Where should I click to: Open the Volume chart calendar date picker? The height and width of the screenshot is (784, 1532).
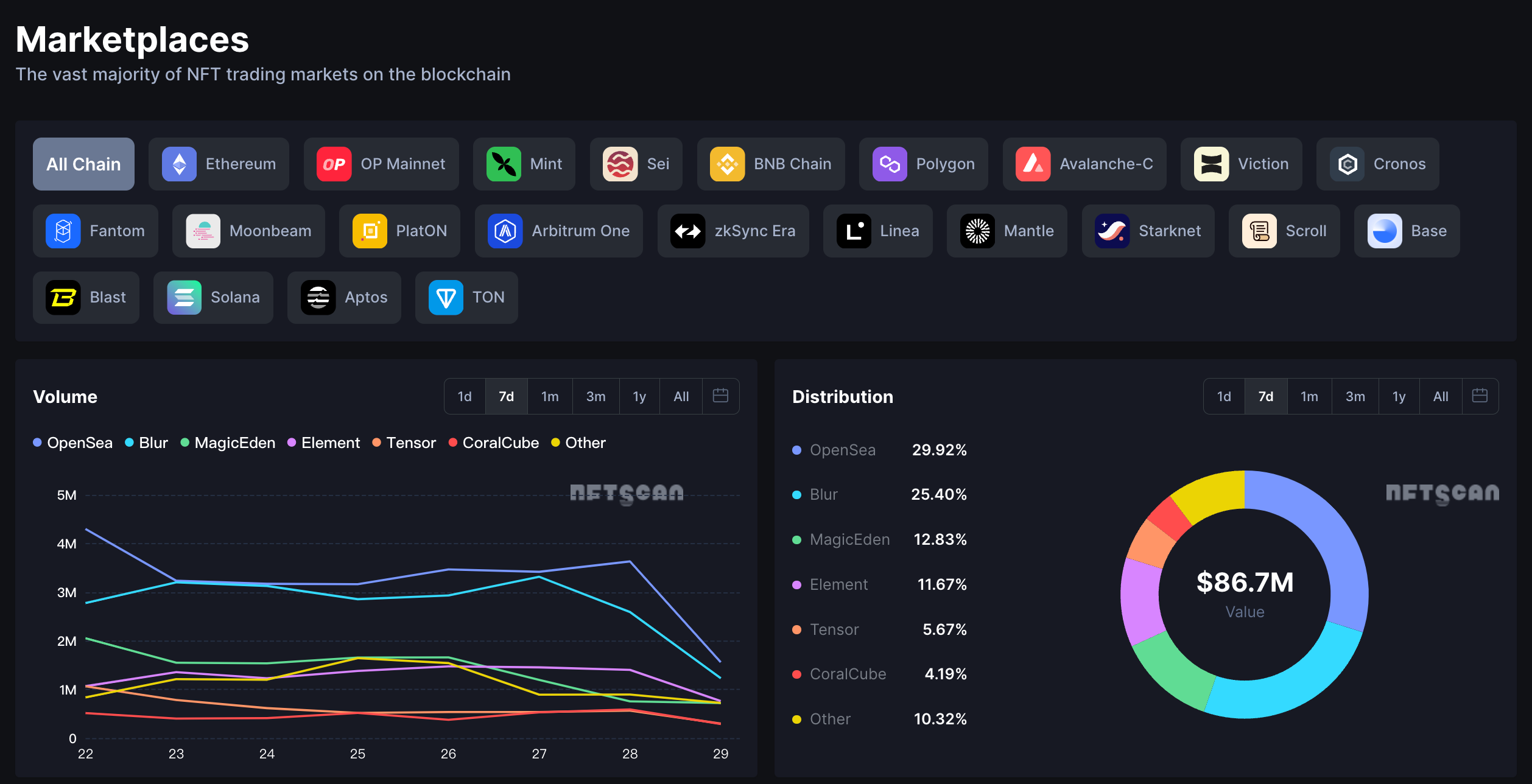720,396
